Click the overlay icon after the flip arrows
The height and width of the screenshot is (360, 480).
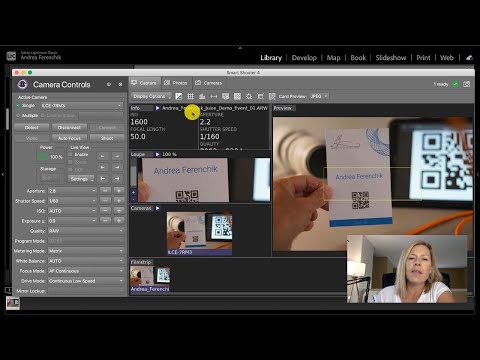(x=226, y=96)
